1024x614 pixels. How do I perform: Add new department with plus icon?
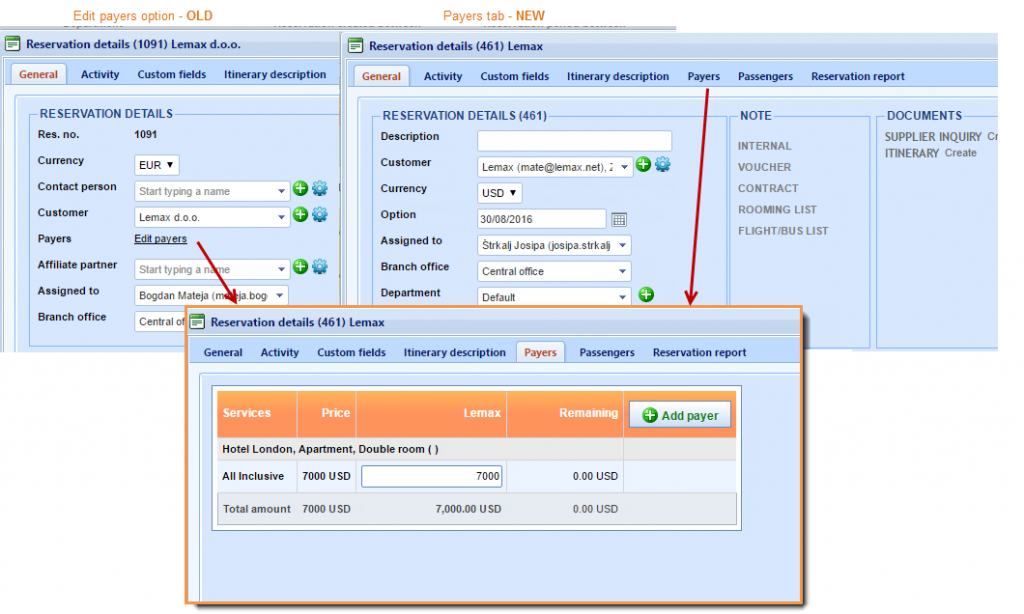click(646, 295)
